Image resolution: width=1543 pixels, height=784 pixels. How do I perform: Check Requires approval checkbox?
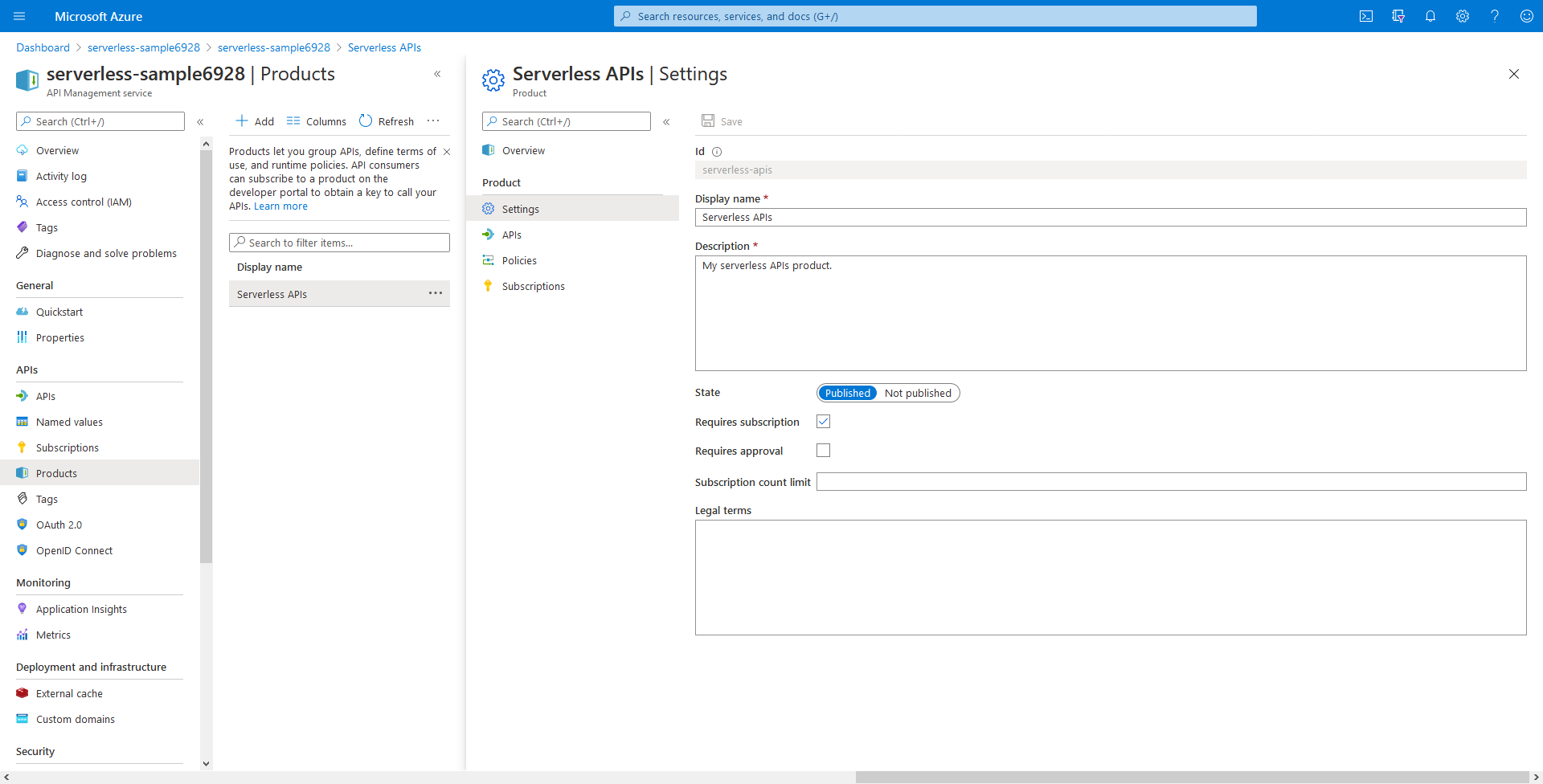coord(823,451)
